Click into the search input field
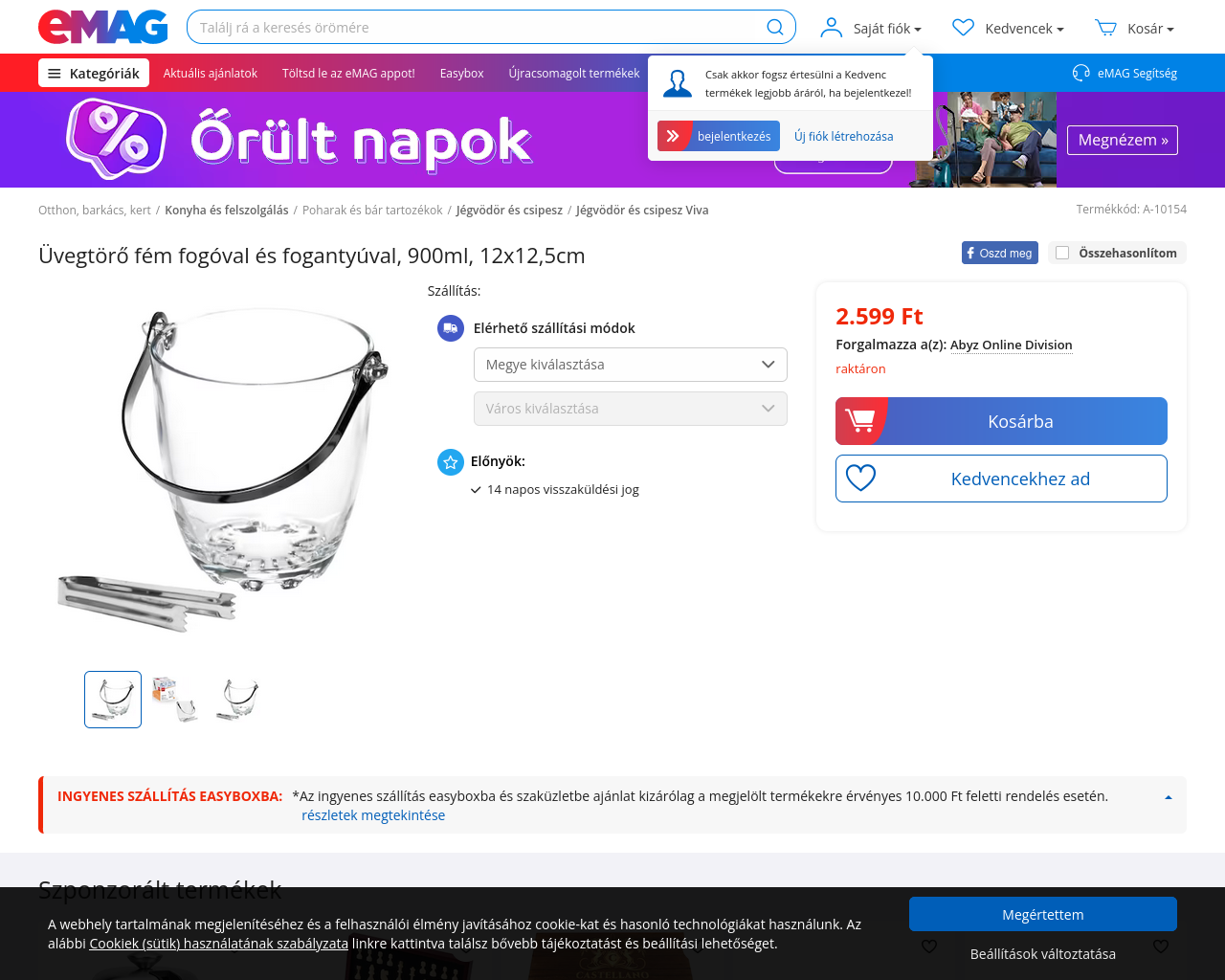This screenshot has width=1225, height=980. 476,27
